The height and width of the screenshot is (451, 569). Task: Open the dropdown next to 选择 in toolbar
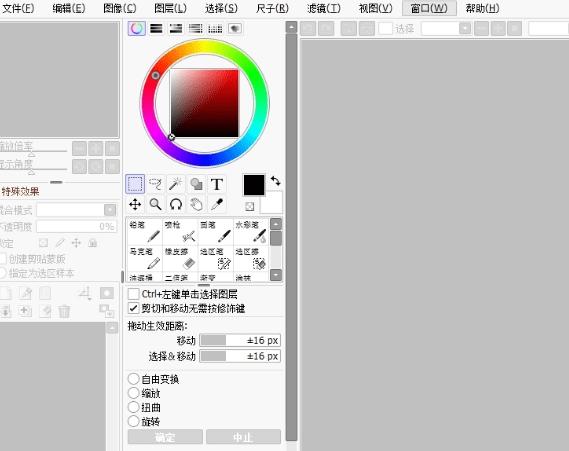[465, 28]
